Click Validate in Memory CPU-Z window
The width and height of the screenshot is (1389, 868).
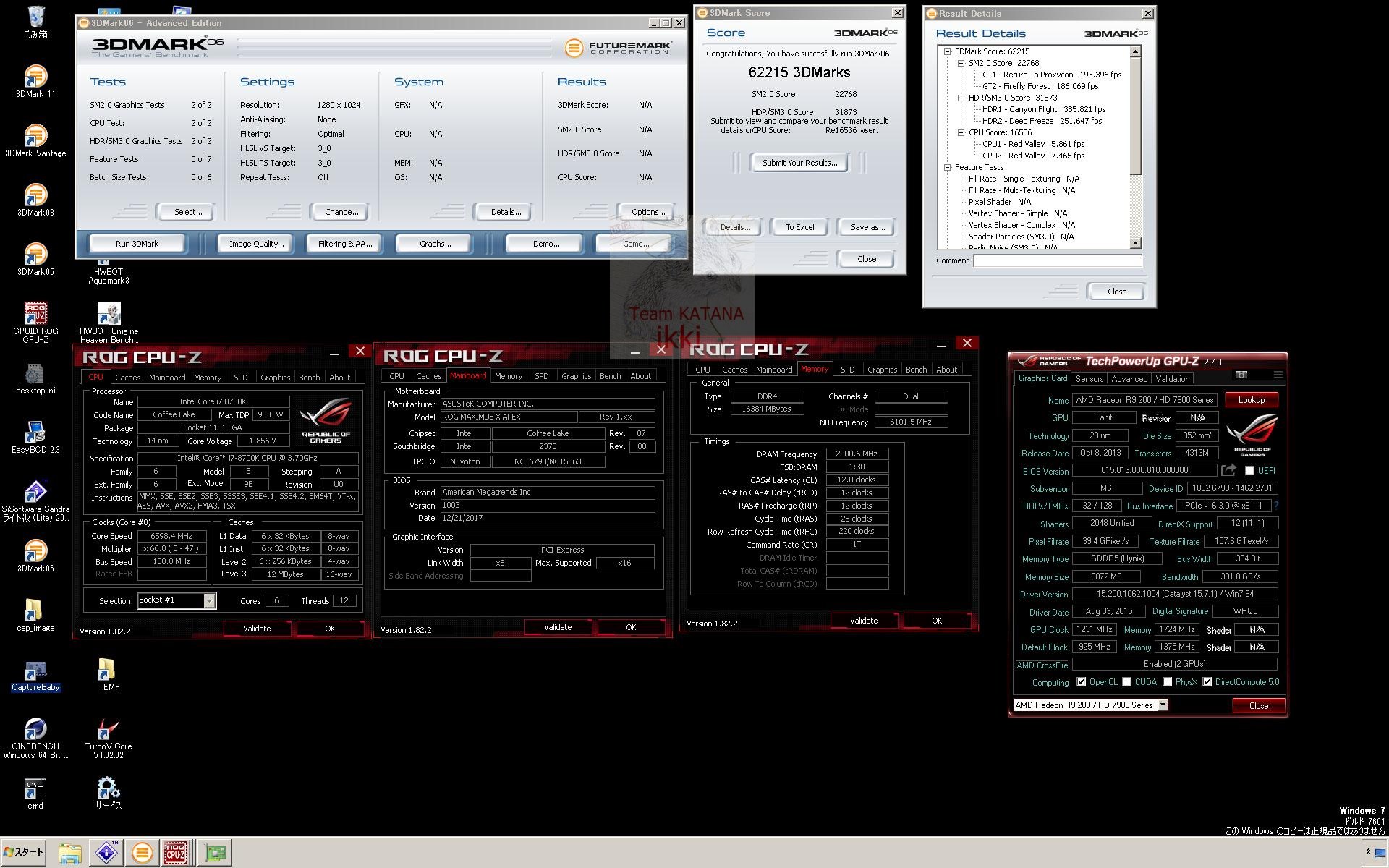click(x=863, y=621)
